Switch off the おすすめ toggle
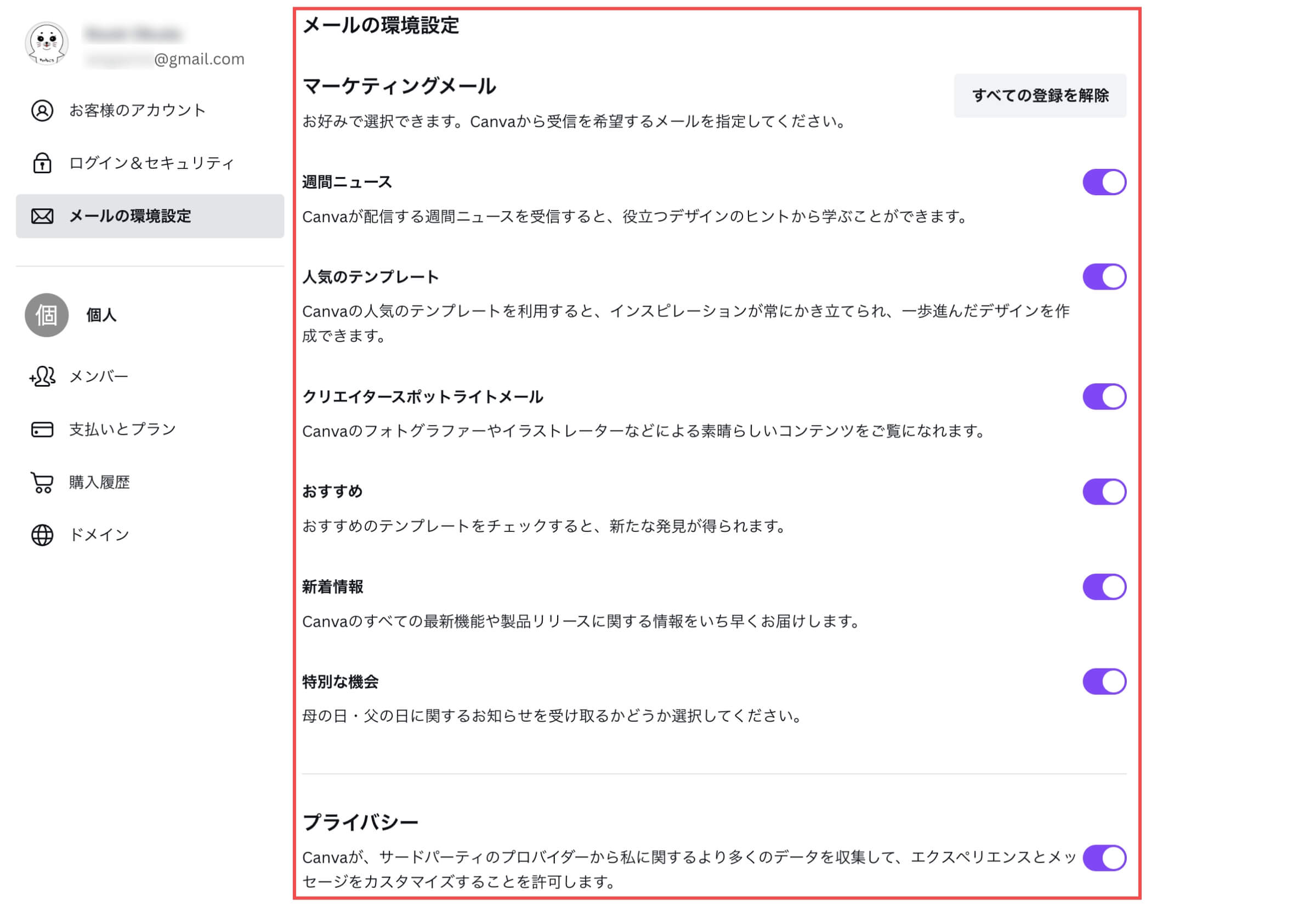1316x918 pixels. (x=1105, y=492)
